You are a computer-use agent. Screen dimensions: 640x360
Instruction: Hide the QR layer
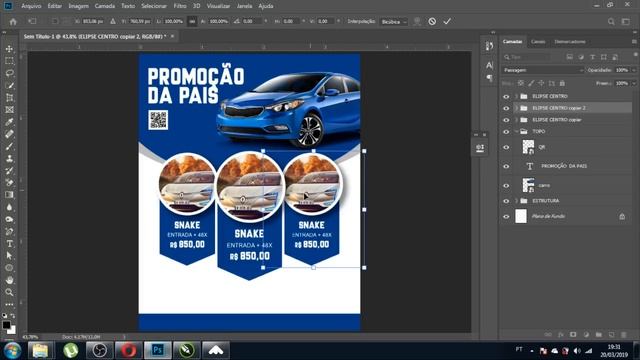(506, 147)
